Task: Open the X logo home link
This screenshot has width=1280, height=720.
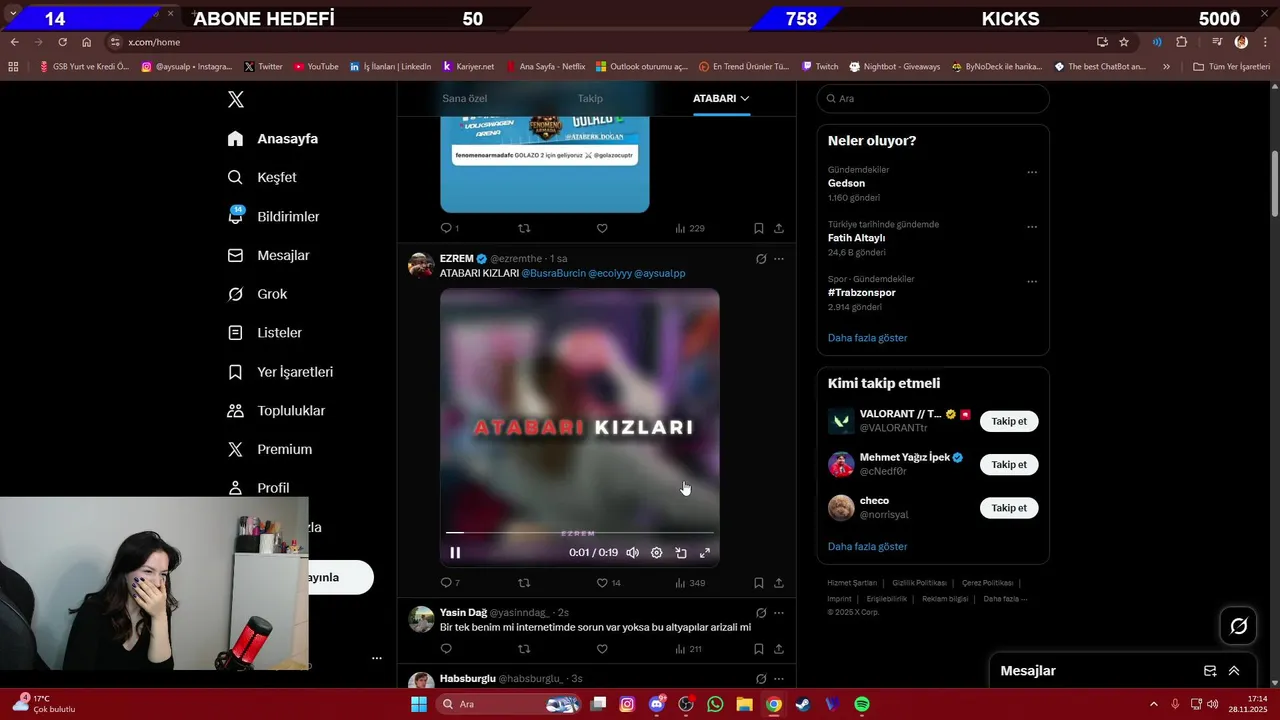Action: coord(236,99)
